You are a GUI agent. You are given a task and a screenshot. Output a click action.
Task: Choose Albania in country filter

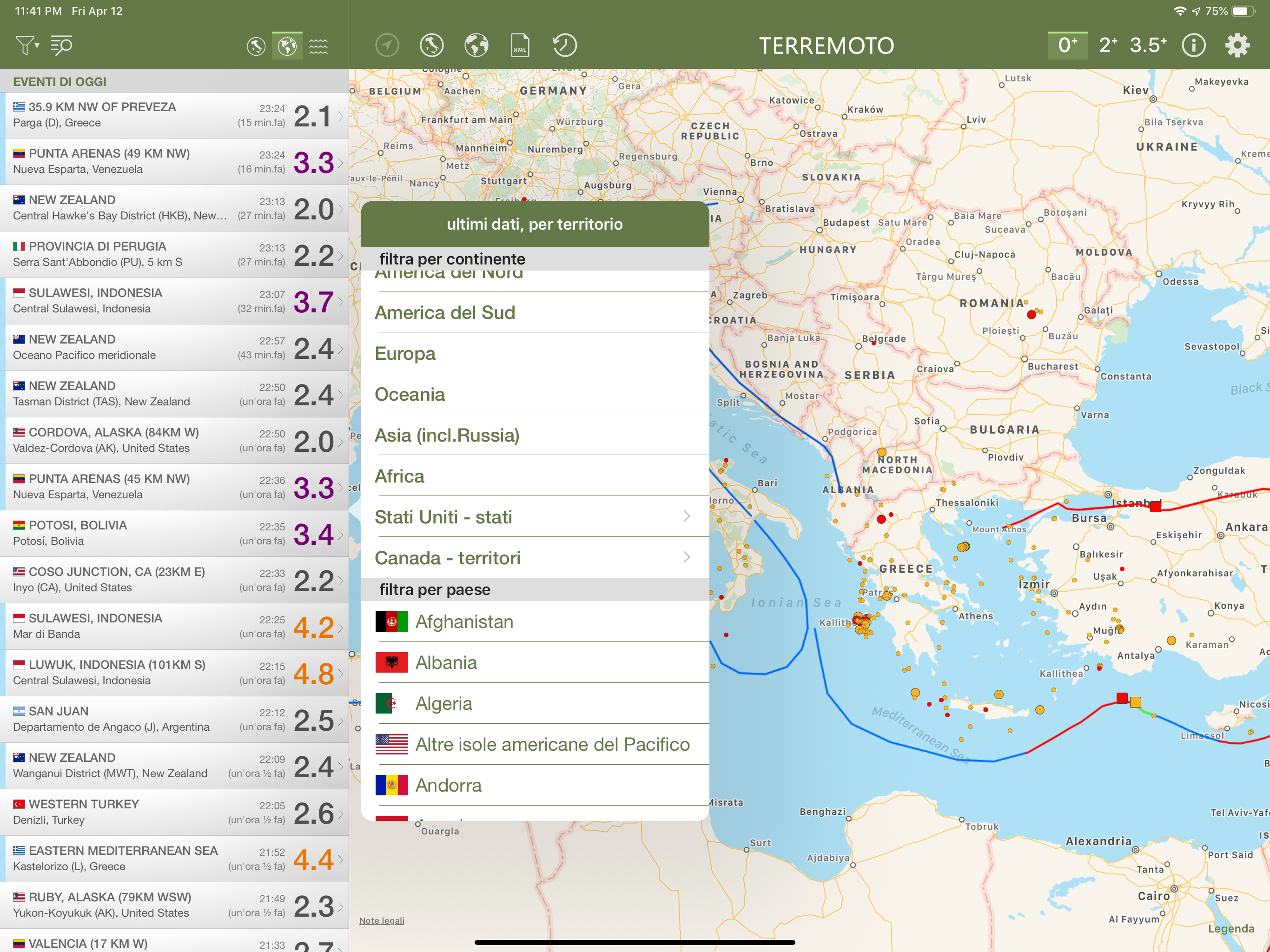point(446,662)
